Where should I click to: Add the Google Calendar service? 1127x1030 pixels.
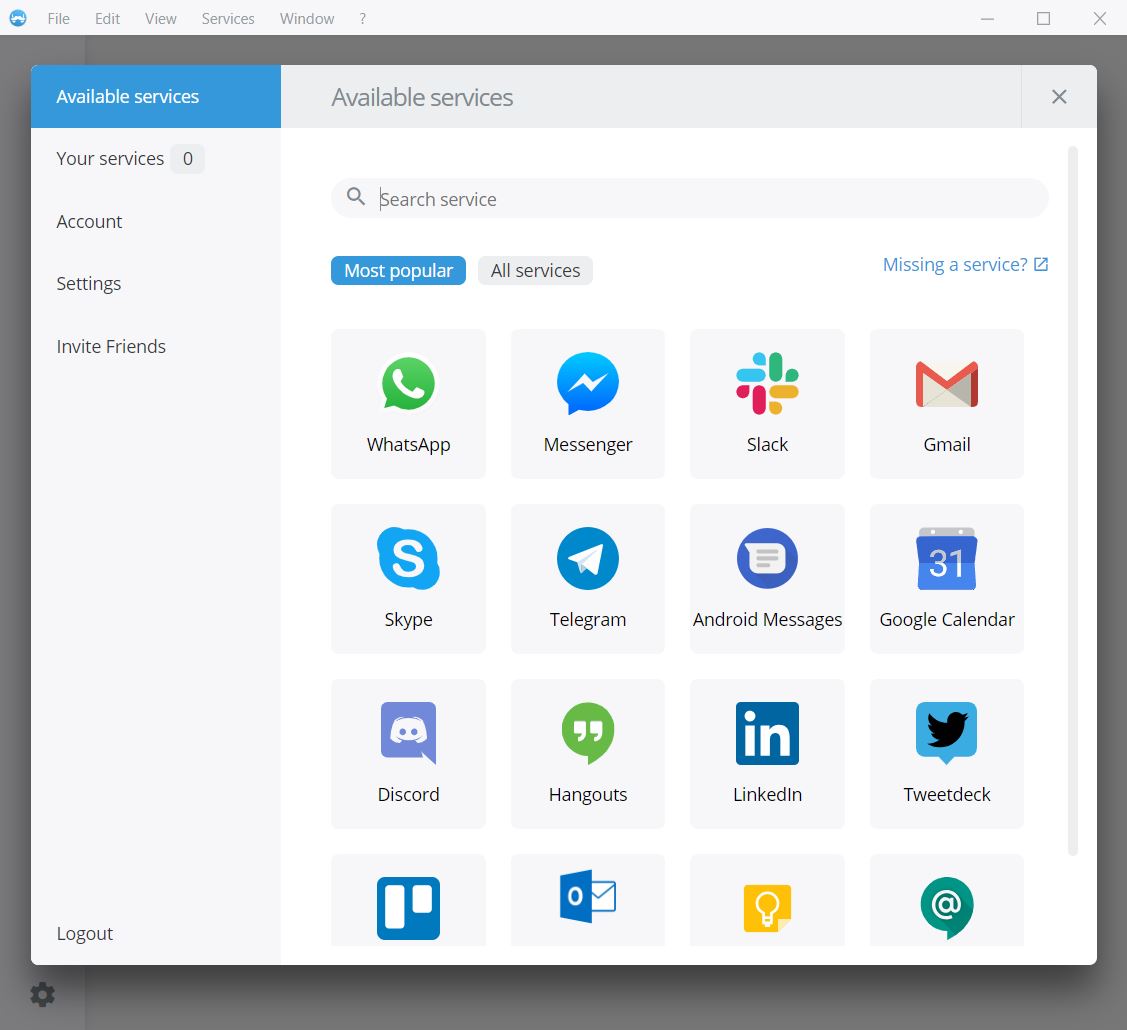click(x=947, y=579)
